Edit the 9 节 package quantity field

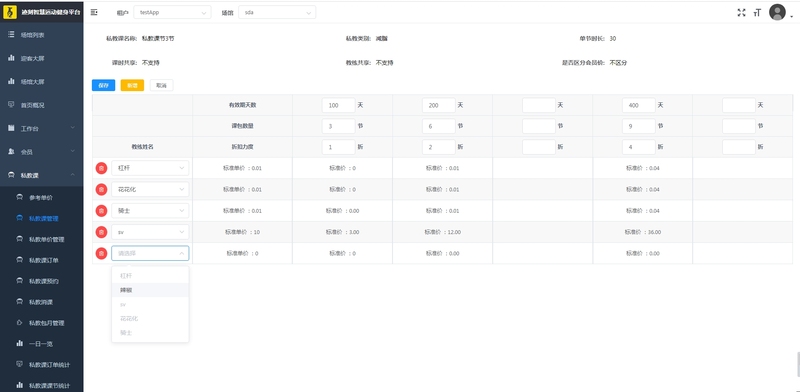[x=639, y=126]
